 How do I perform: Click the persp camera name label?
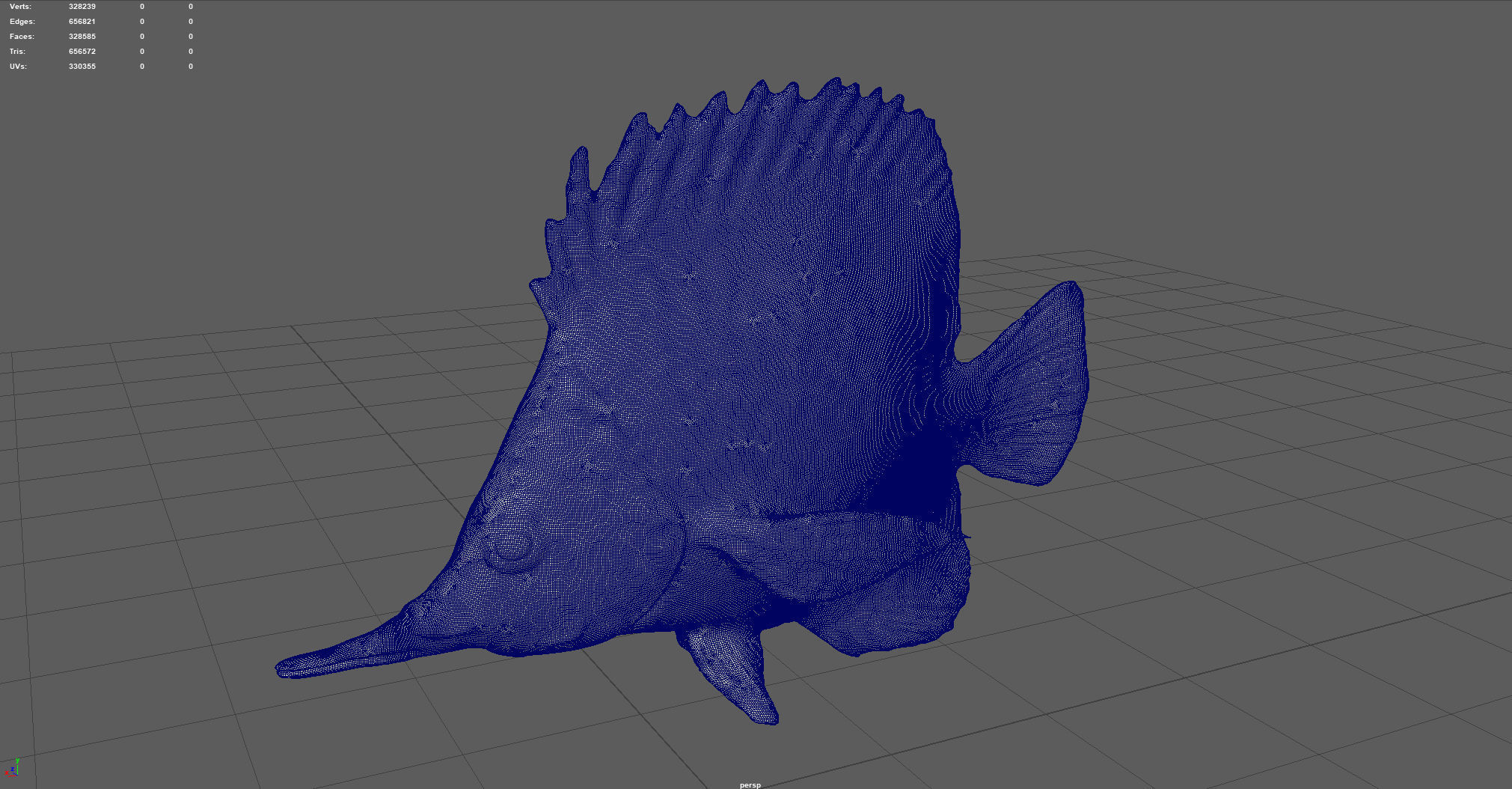(x=750, y=785)
